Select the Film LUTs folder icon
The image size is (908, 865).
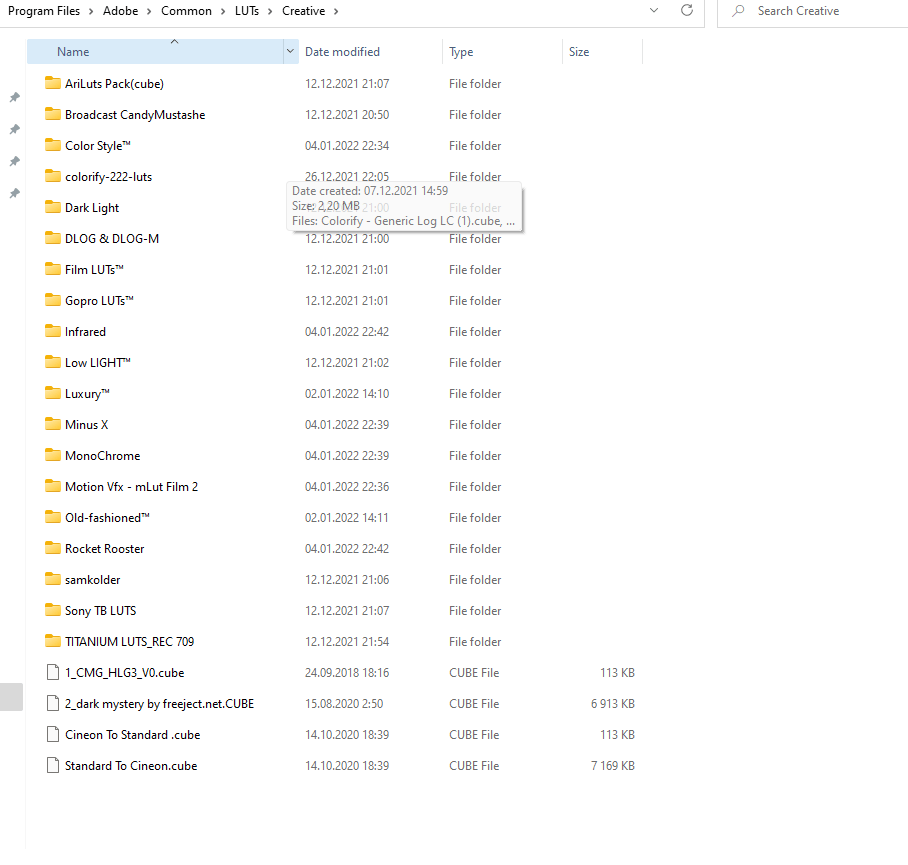click(x=53, y=269)
